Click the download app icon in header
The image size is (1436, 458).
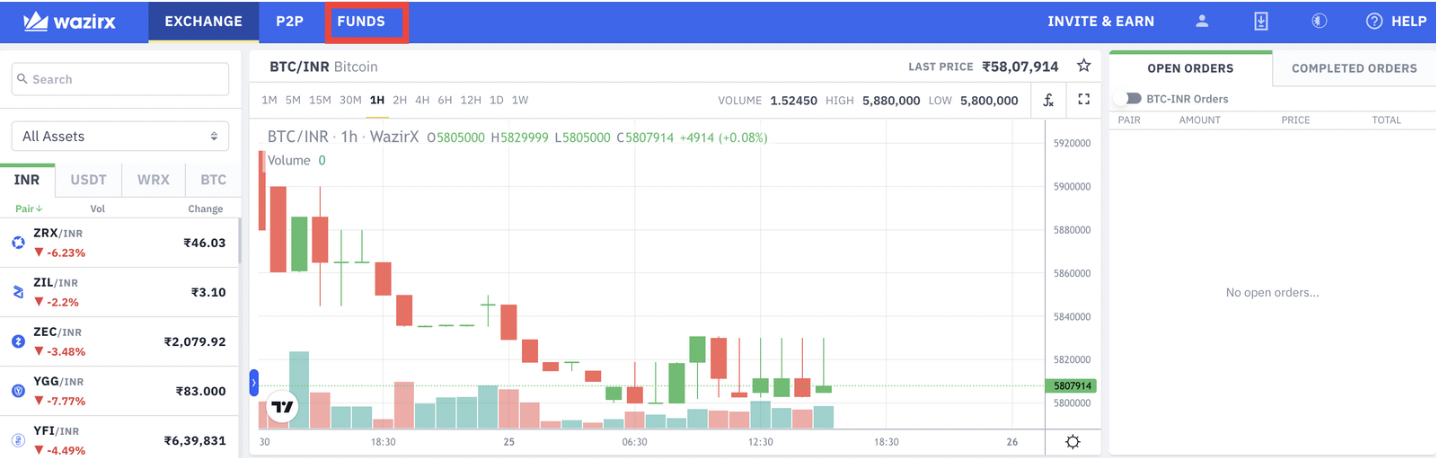1261,21
